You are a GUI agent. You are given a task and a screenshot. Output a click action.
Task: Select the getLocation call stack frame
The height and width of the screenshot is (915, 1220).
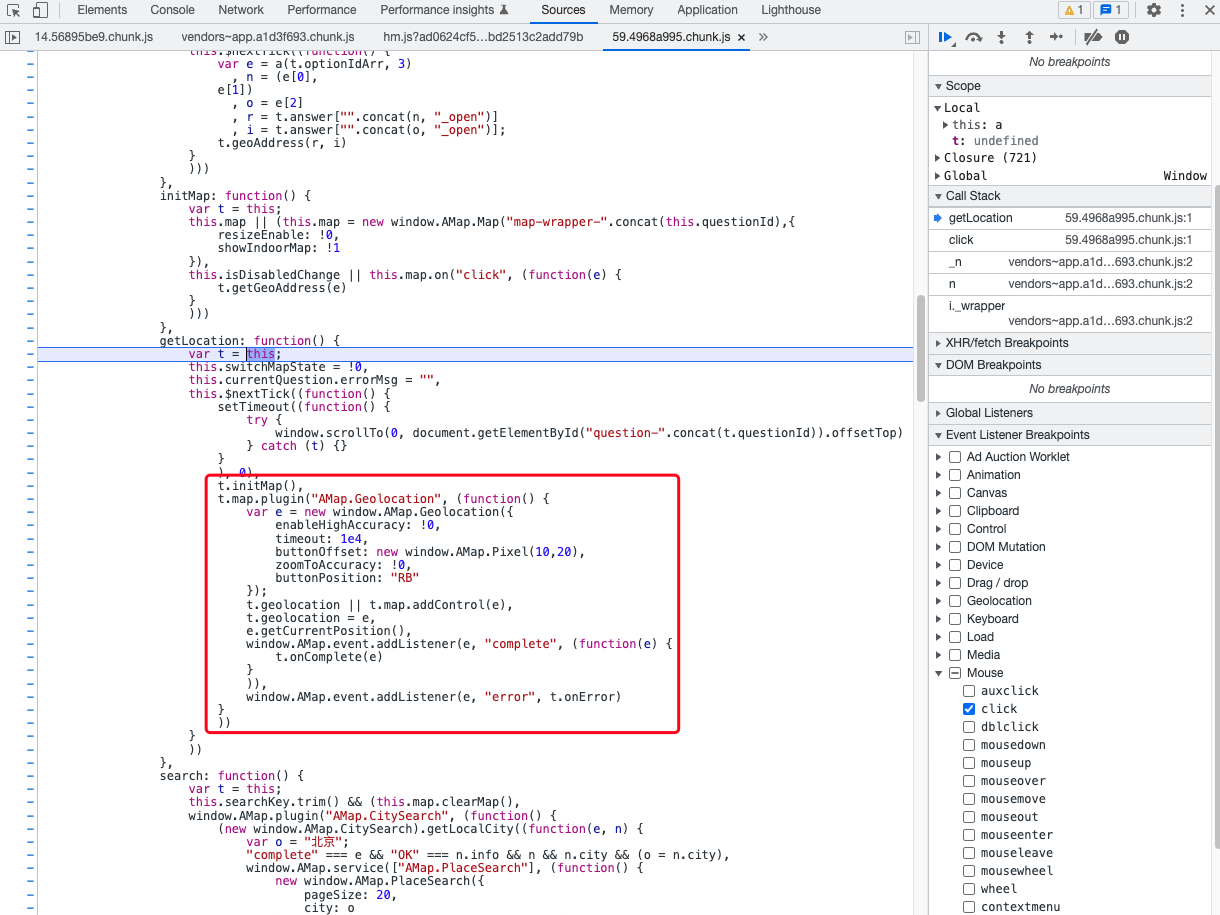coord(1070,218)
